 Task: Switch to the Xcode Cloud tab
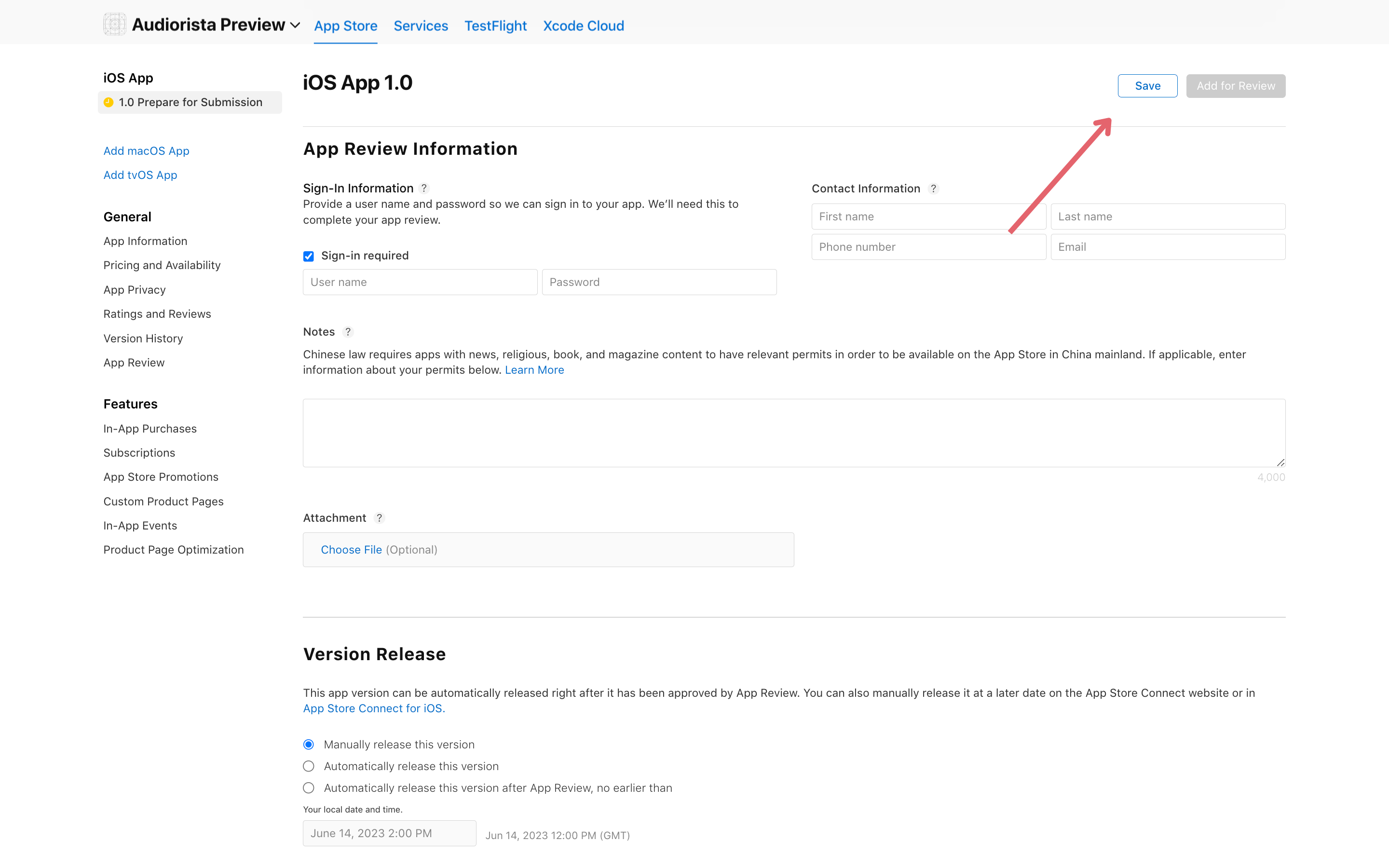(x=584, y=26)
